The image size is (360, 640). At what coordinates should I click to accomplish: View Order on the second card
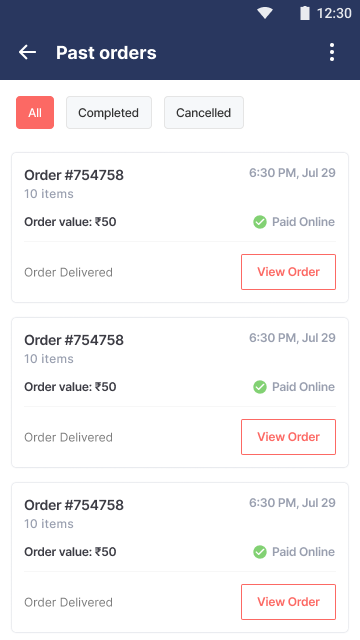click(289, 437)
